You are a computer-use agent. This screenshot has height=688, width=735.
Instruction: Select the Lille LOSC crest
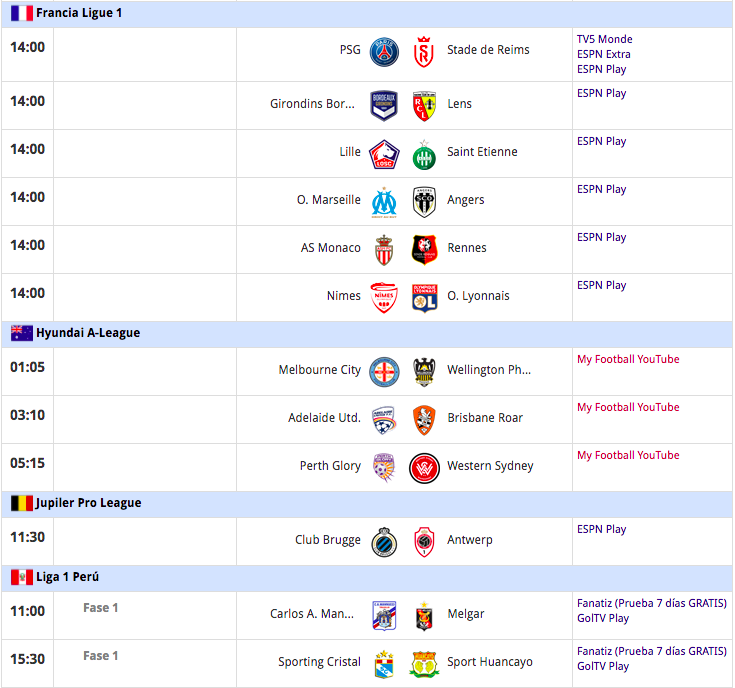point(384,154)
